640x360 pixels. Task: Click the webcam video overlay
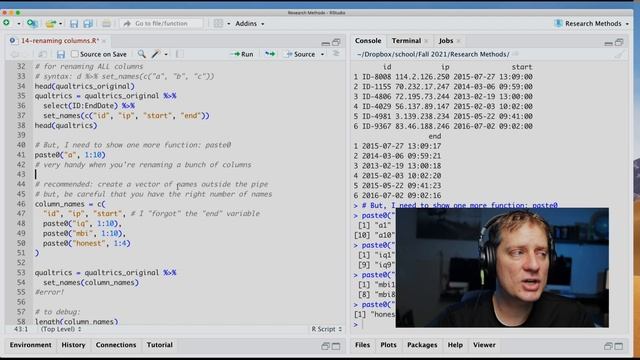click(502, 267)
